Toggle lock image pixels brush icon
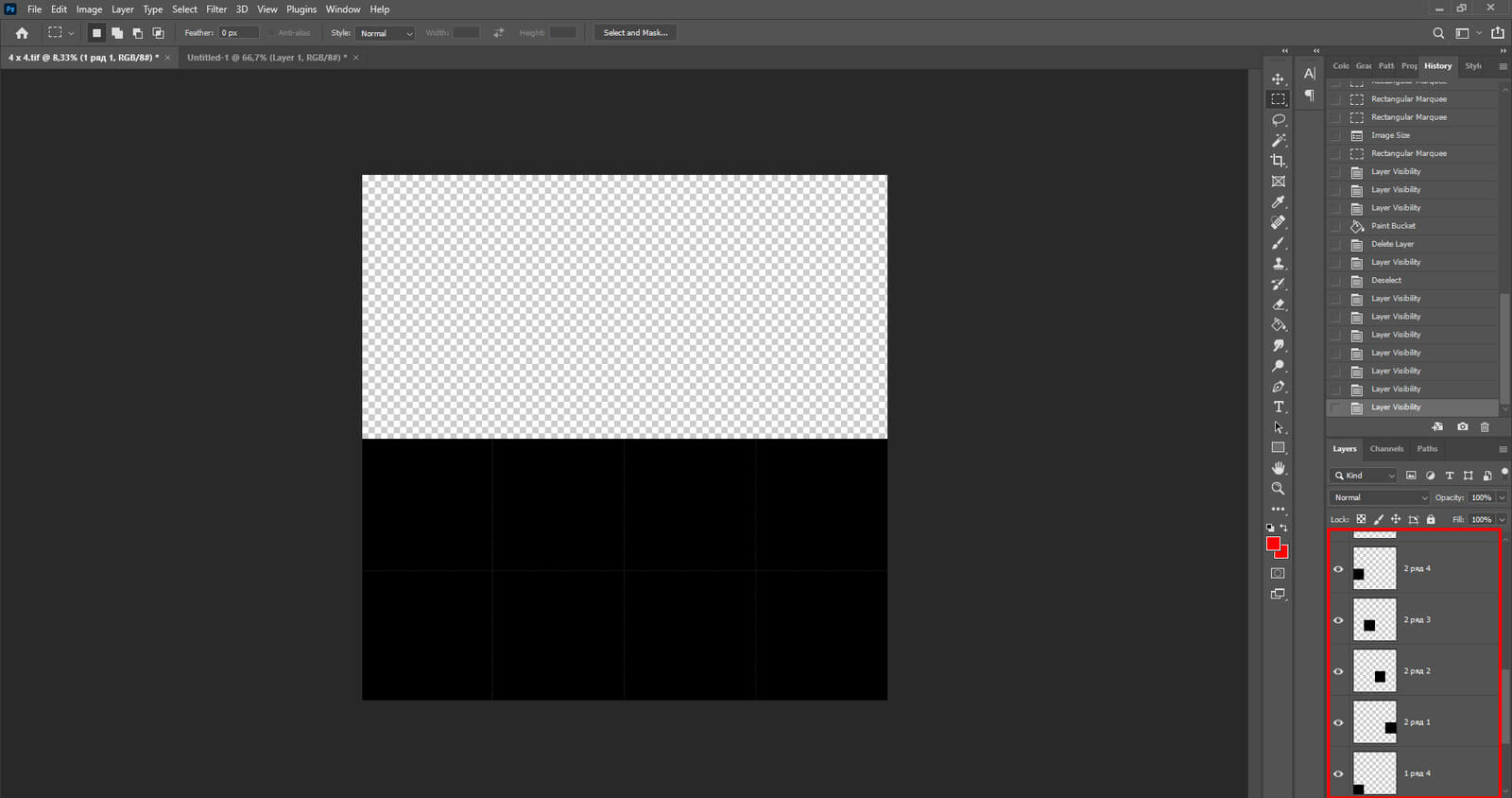The width and height of the screenshot is (1512, 798). [1379, 519]
